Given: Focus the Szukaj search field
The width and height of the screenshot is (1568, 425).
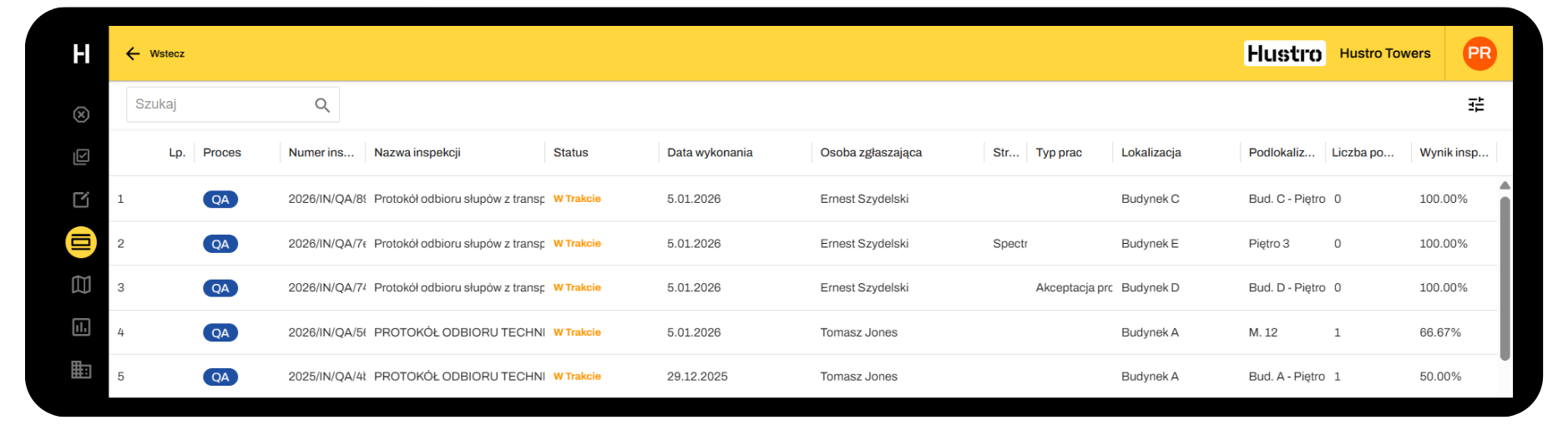Looking at the screenshot, I should [219, 104].
